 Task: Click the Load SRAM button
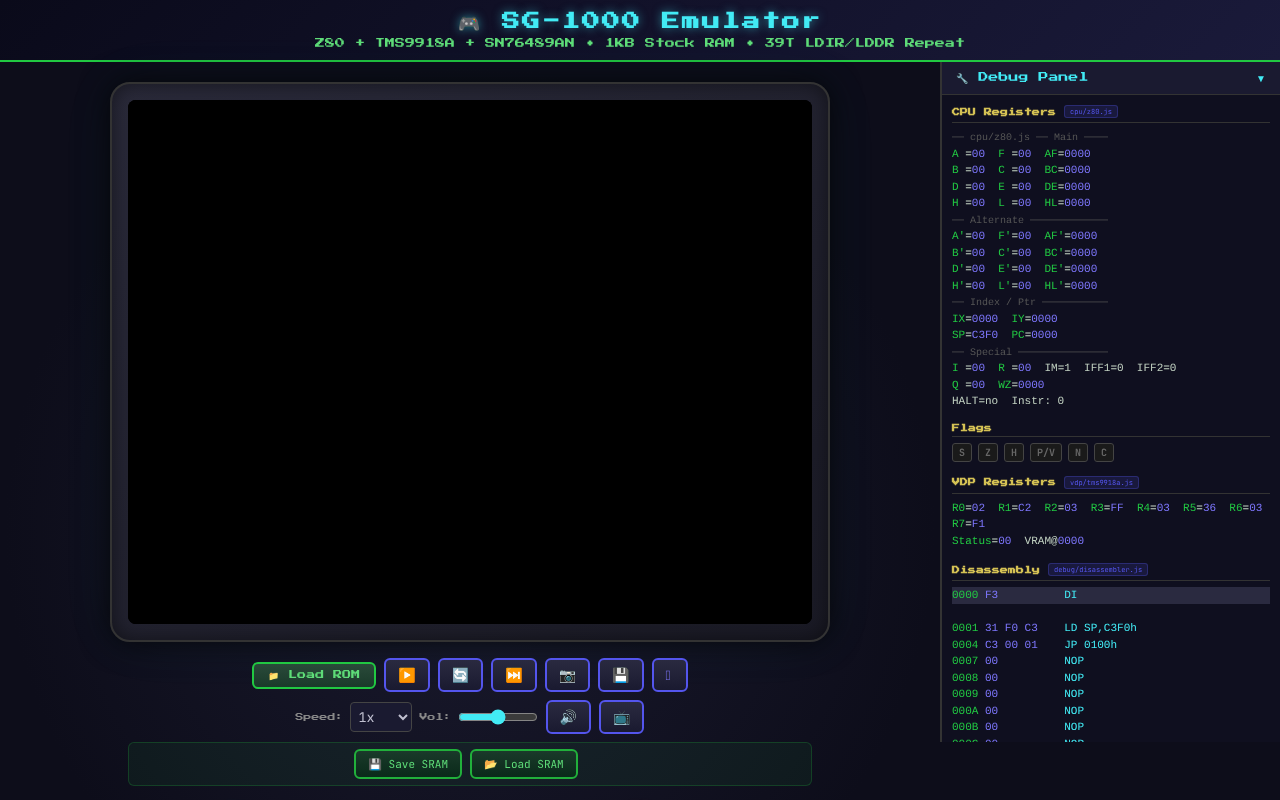(x=524, y=764)
